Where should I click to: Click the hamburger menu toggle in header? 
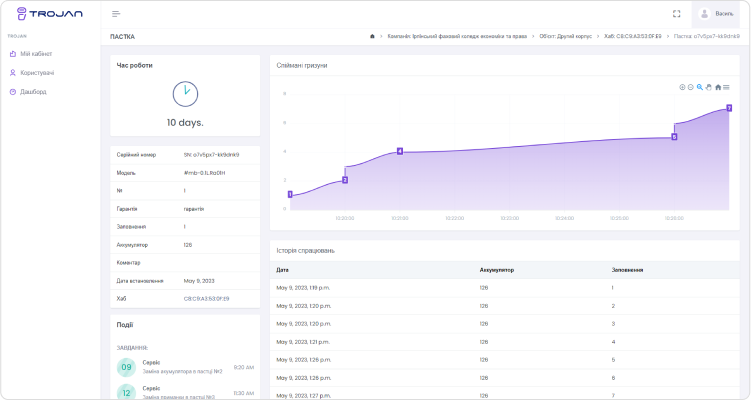[116, 14]
